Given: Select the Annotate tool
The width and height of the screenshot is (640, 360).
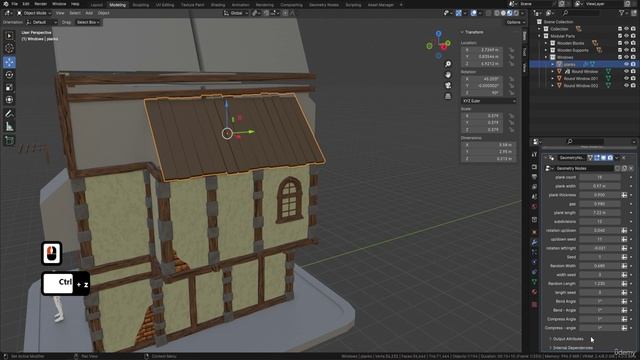Looking at the screenshot, I should [x=9, y=114].
